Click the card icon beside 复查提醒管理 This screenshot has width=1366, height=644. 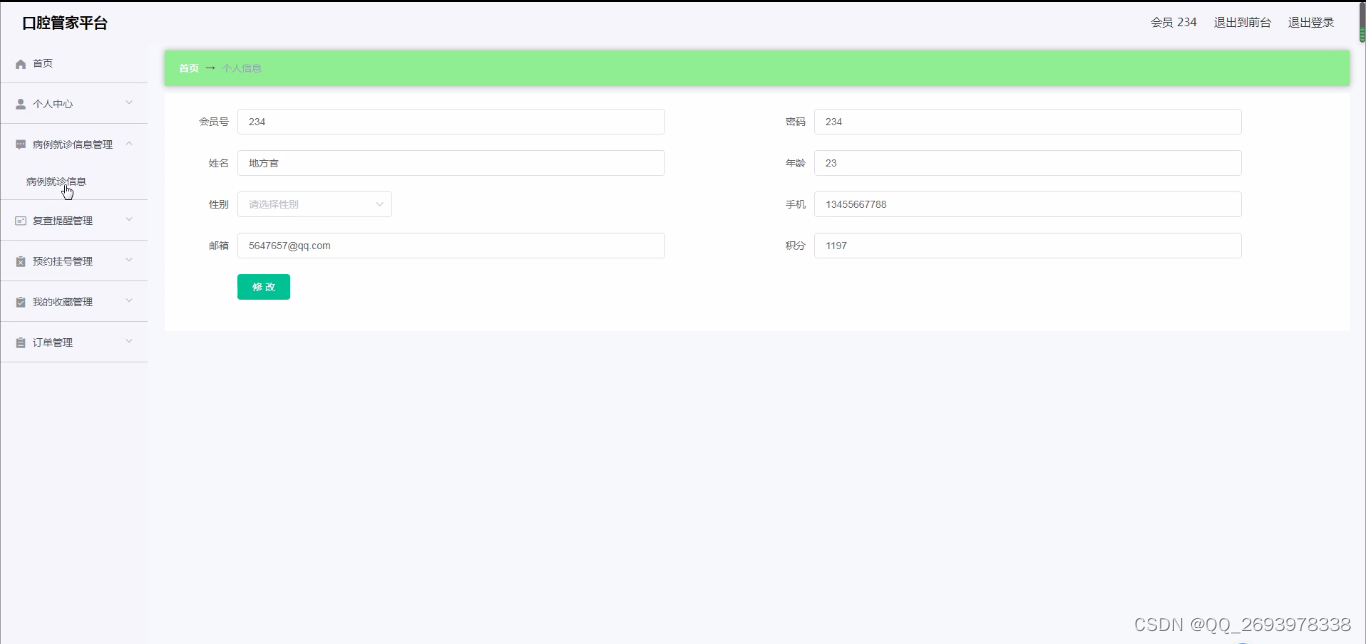point(21,221)
